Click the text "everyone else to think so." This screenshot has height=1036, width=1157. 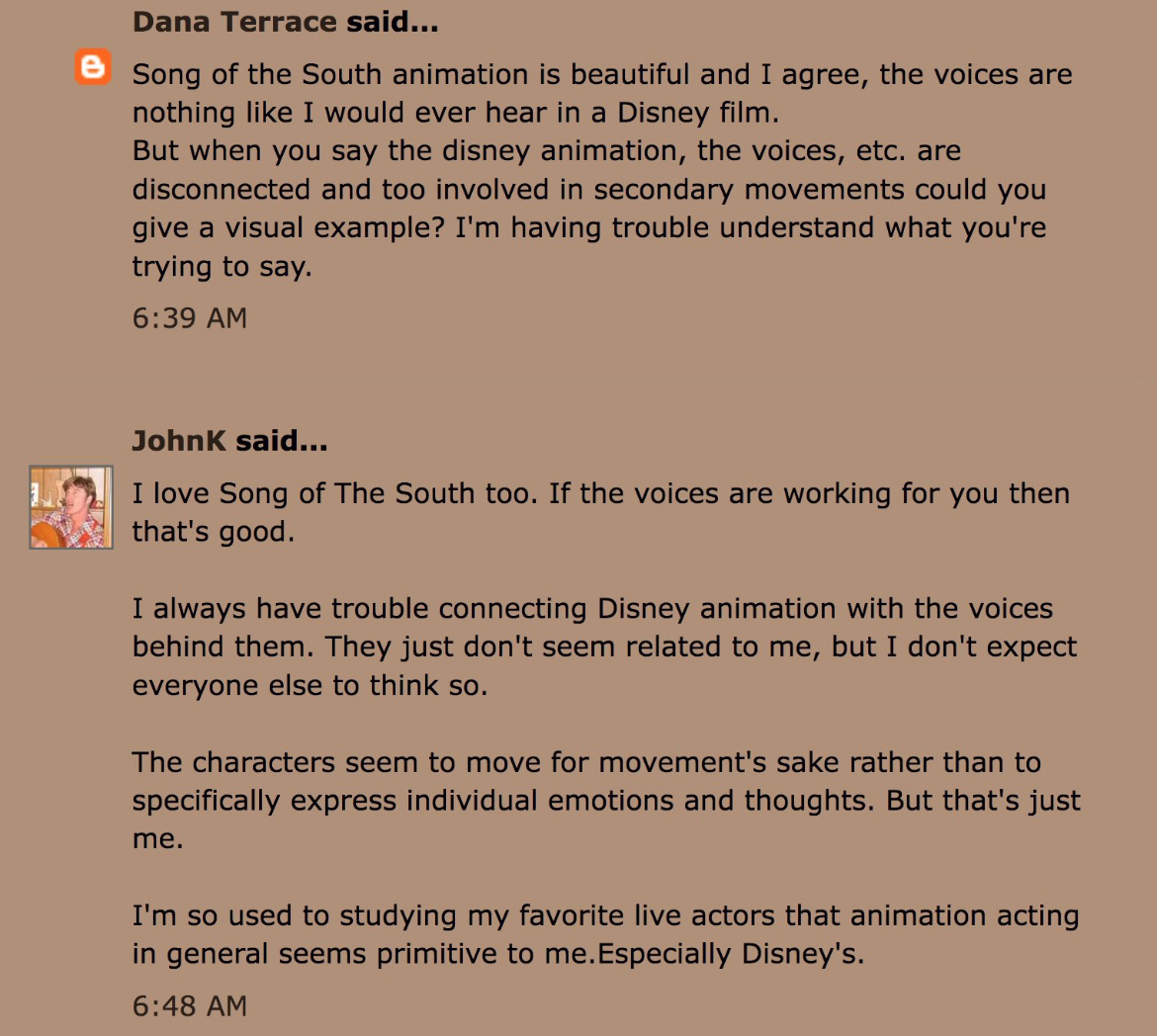point(310,685)
